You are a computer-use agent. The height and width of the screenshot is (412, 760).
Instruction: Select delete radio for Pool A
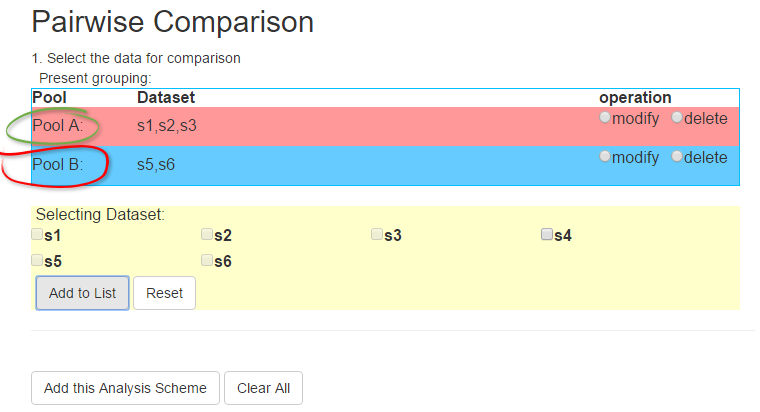tap(677, 117)
